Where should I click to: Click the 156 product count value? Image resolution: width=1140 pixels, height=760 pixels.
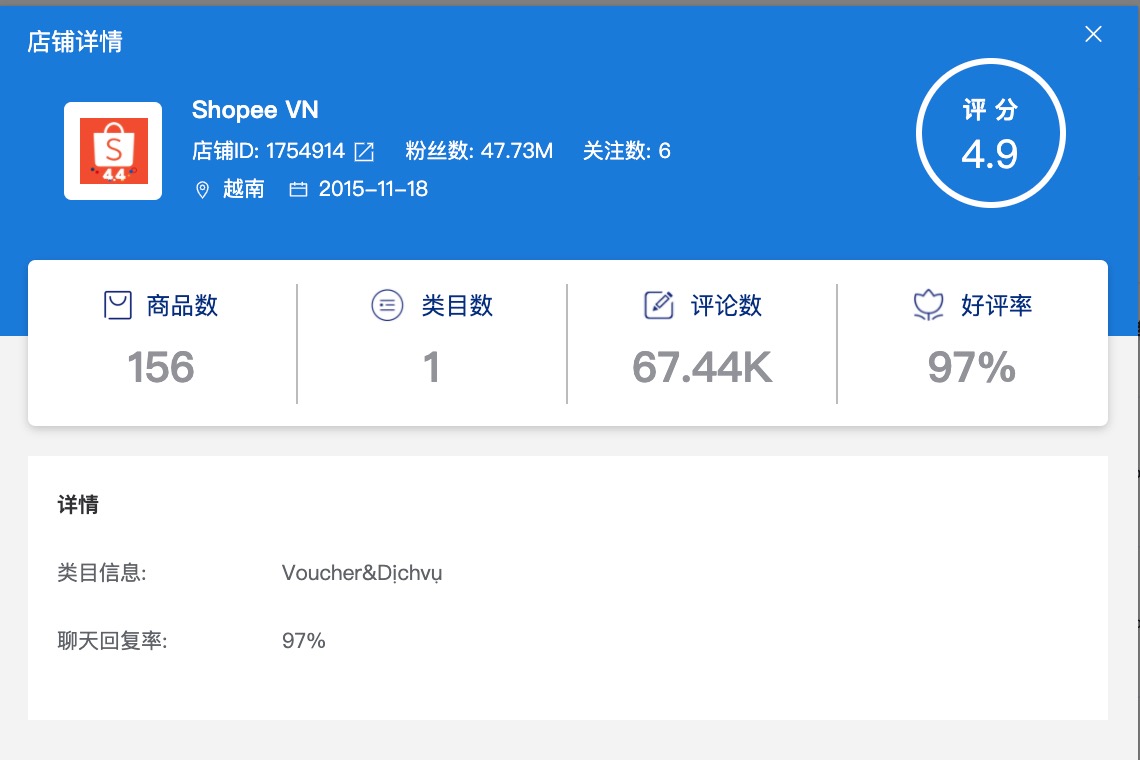pos(161,367)
